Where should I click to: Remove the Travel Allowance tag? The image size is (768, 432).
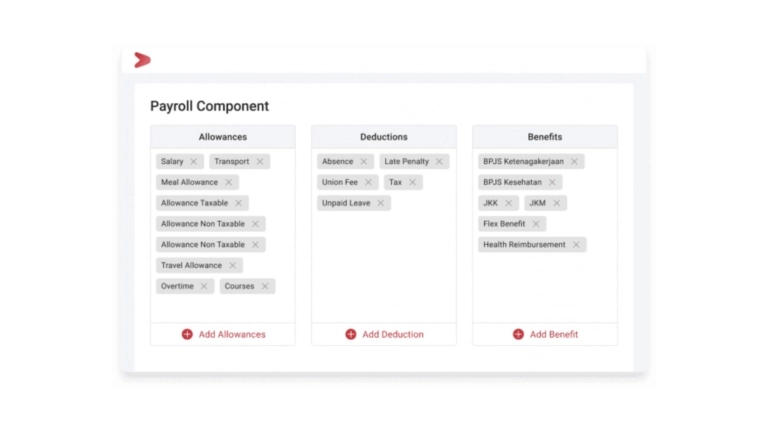click(x=233, y=265)
